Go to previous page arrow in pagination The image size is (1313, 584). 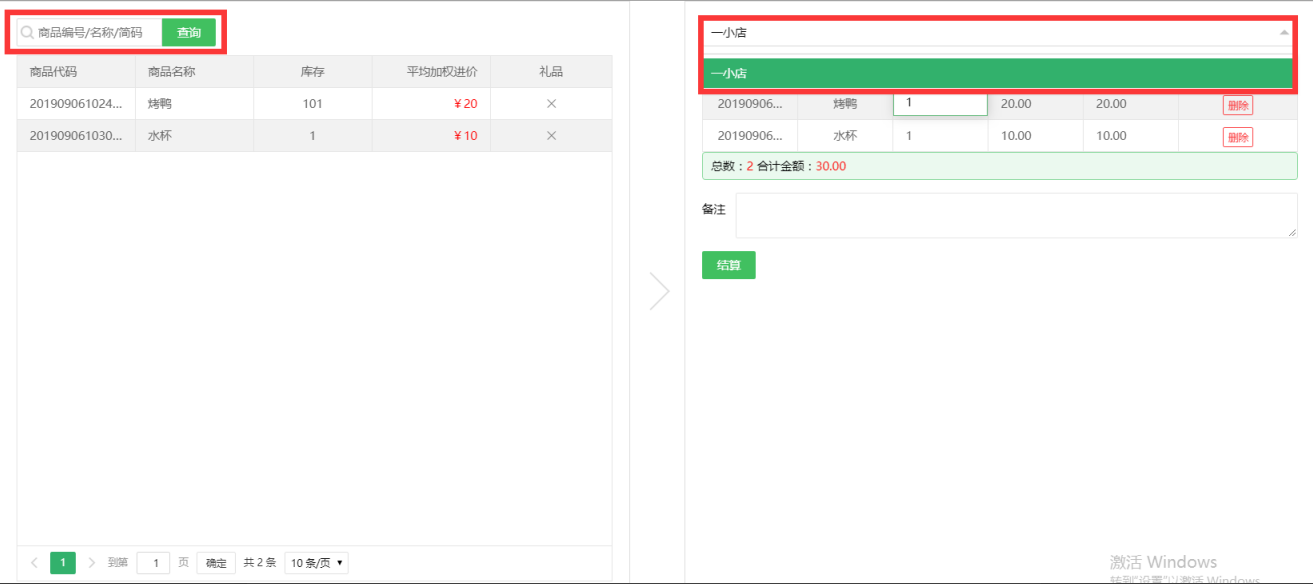click(x=34, y=563)
